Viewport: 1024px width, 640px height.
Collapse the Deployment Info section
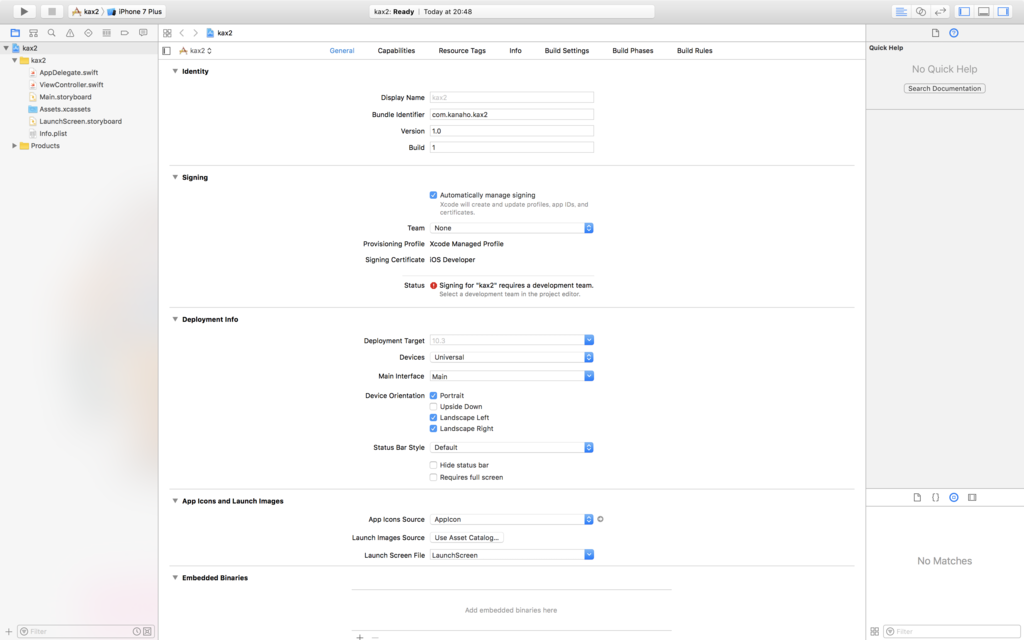(x=175, y=319)
